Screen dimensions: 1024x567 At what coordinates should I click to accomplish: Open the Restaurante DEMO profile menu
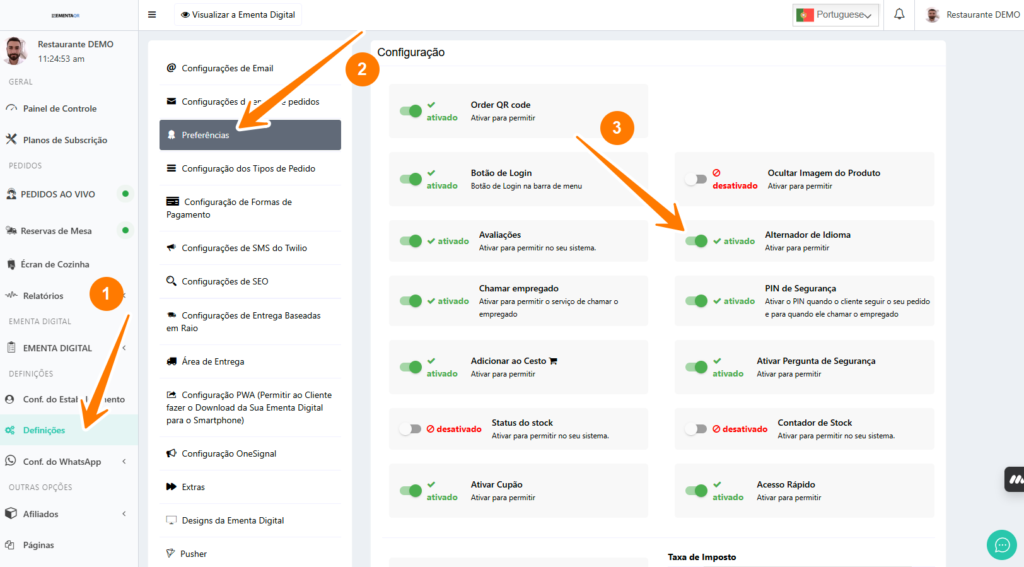coord(971,15)
